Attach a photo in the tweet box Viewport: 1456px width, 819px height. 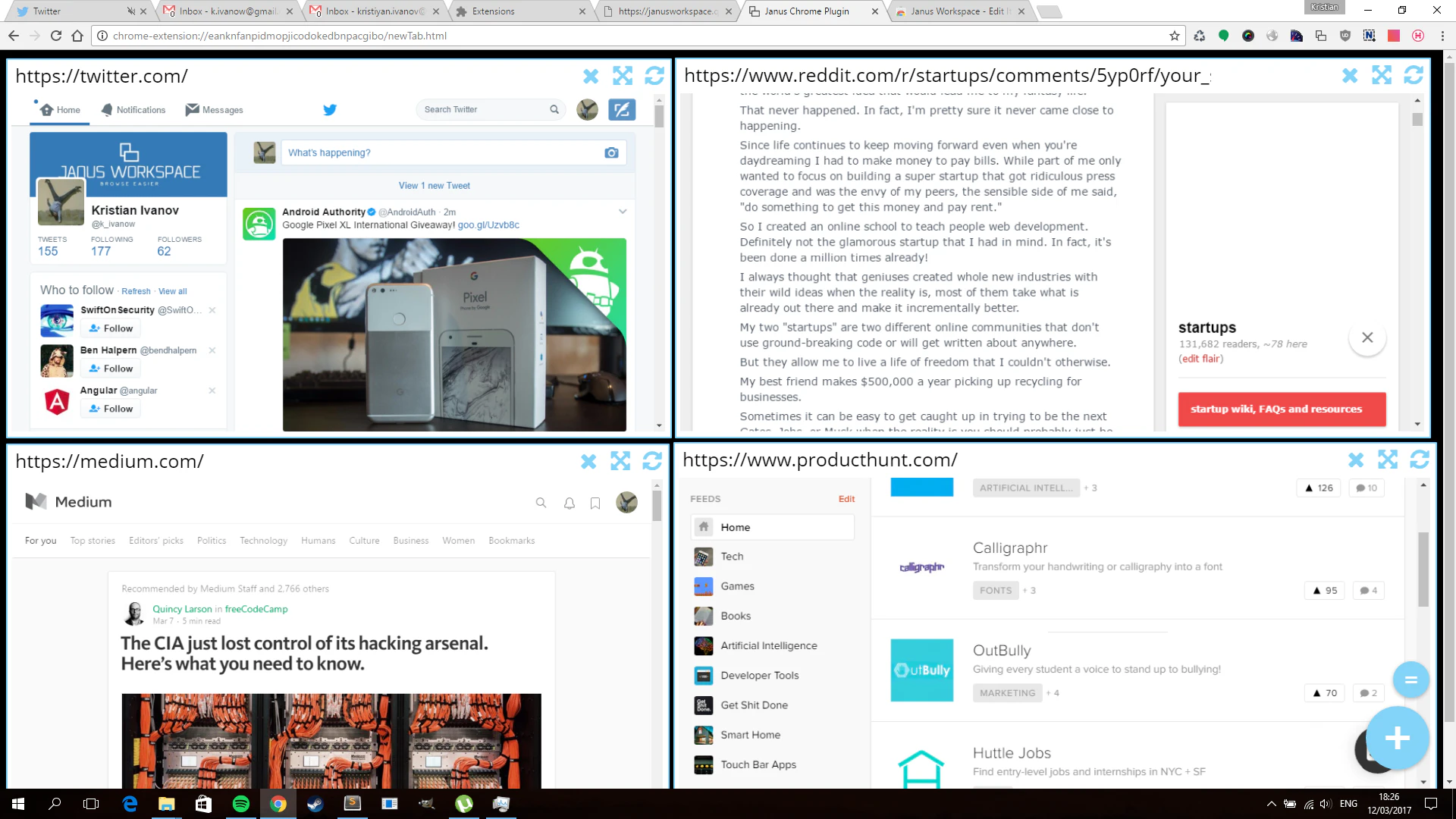pyautogui.click(x=611, y=152)
